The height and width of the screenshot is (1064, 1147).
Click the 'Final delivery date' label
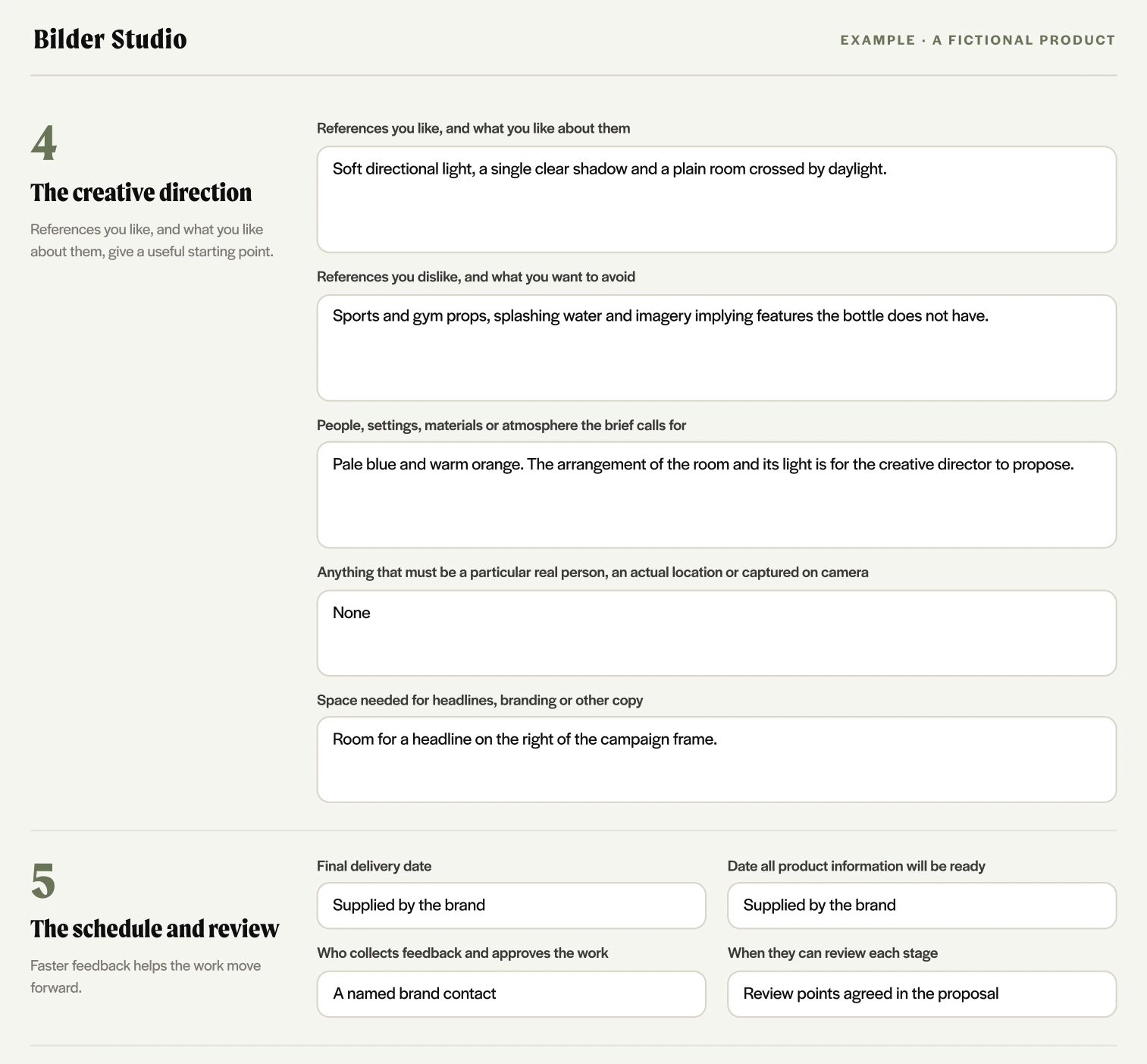coord(374,866)
